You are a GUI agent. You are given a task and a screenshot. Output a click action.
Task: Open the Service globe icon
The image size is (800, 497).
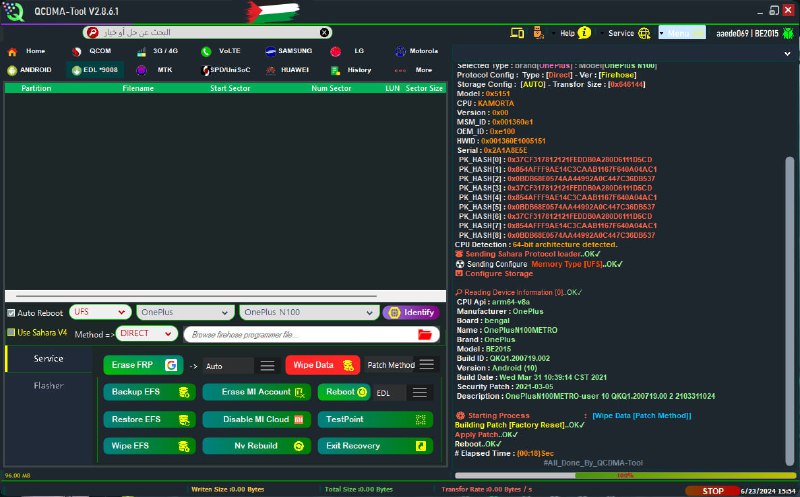(644, 33)
